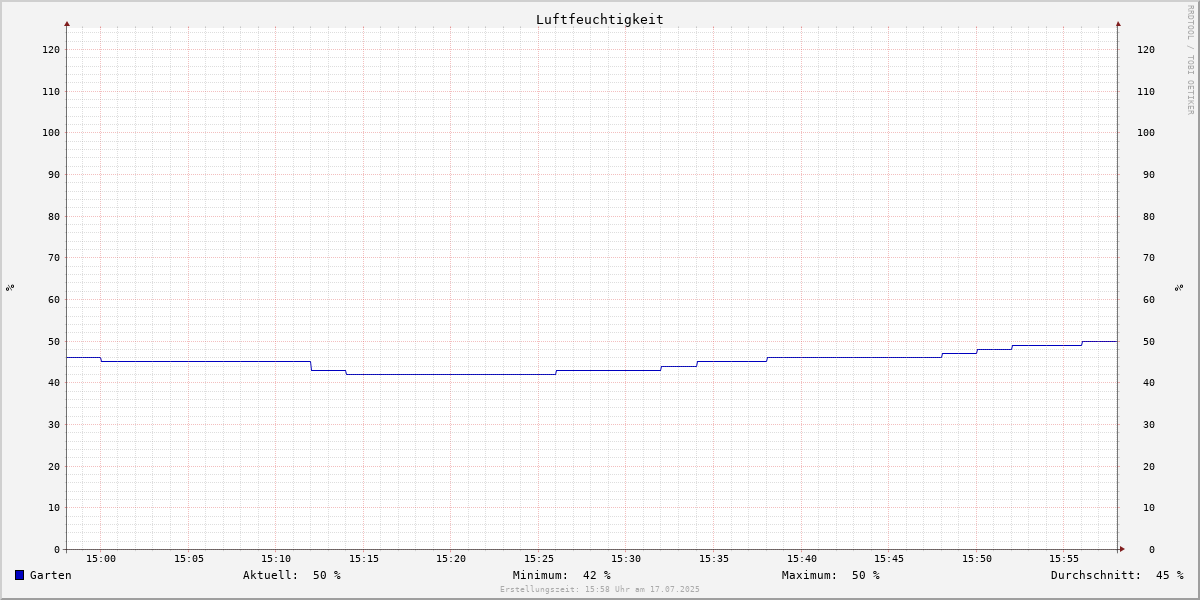This screenshot has width=1200, height=600.
Task: Click the Maximum: 50 % value
Action: point(831,575)
